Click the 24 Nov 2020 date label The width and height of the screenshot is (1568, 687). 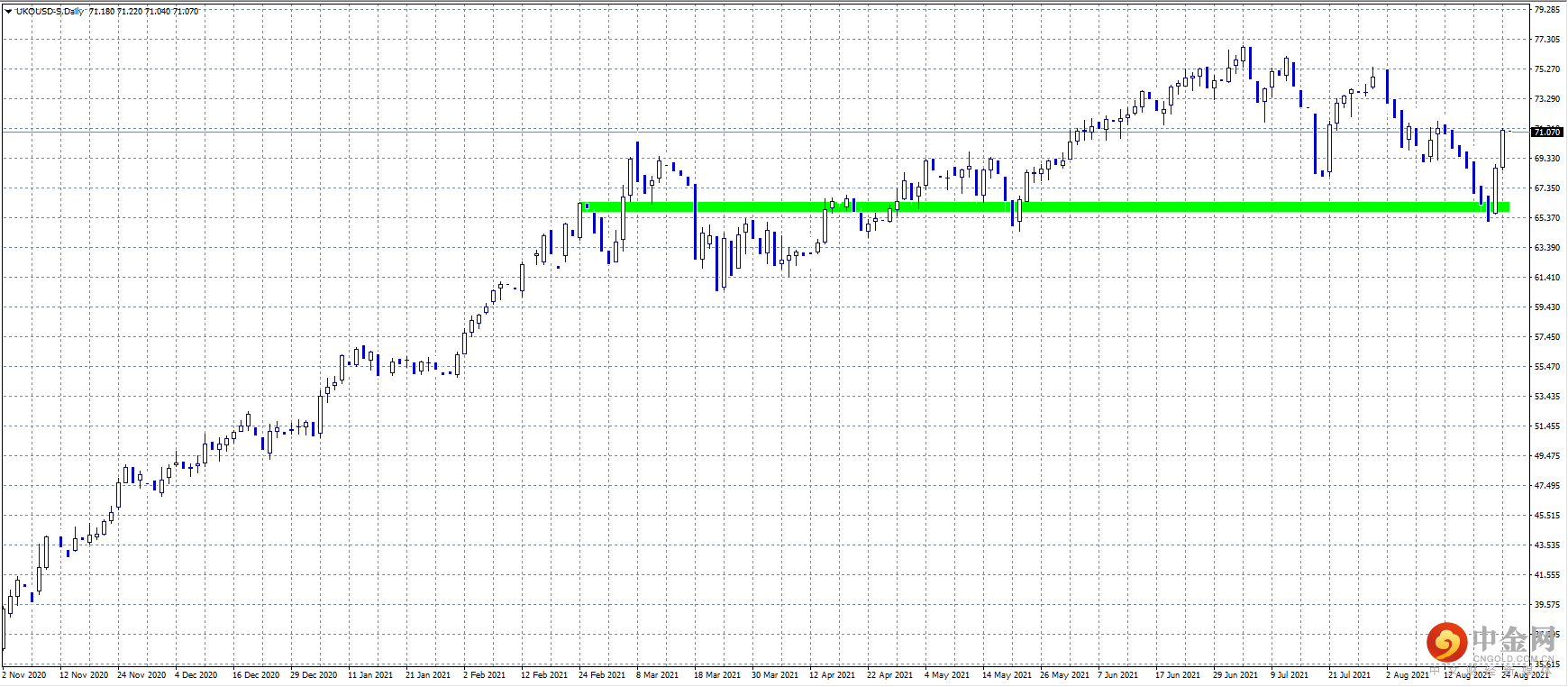pyautogui.click(x=141, y=675)
